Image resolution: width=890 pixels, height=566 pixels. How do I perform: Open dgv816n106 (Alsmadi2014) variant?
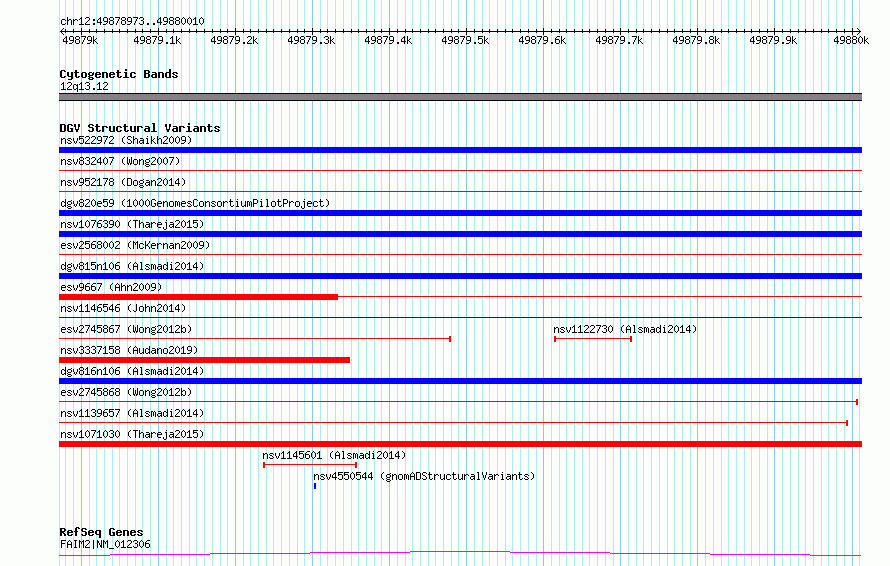132,371
